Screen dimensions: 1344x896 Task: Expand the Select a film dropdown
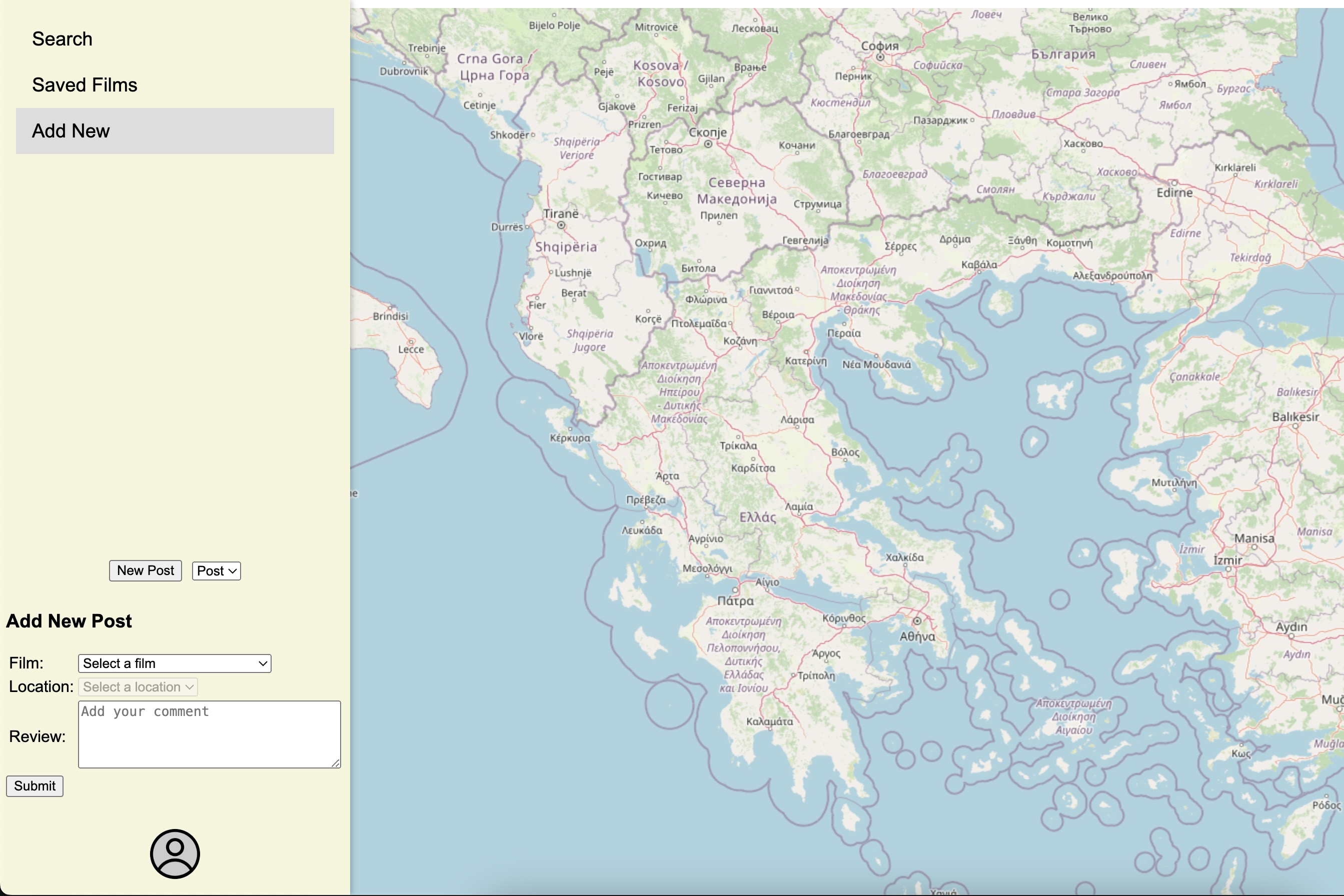point(175,663)
